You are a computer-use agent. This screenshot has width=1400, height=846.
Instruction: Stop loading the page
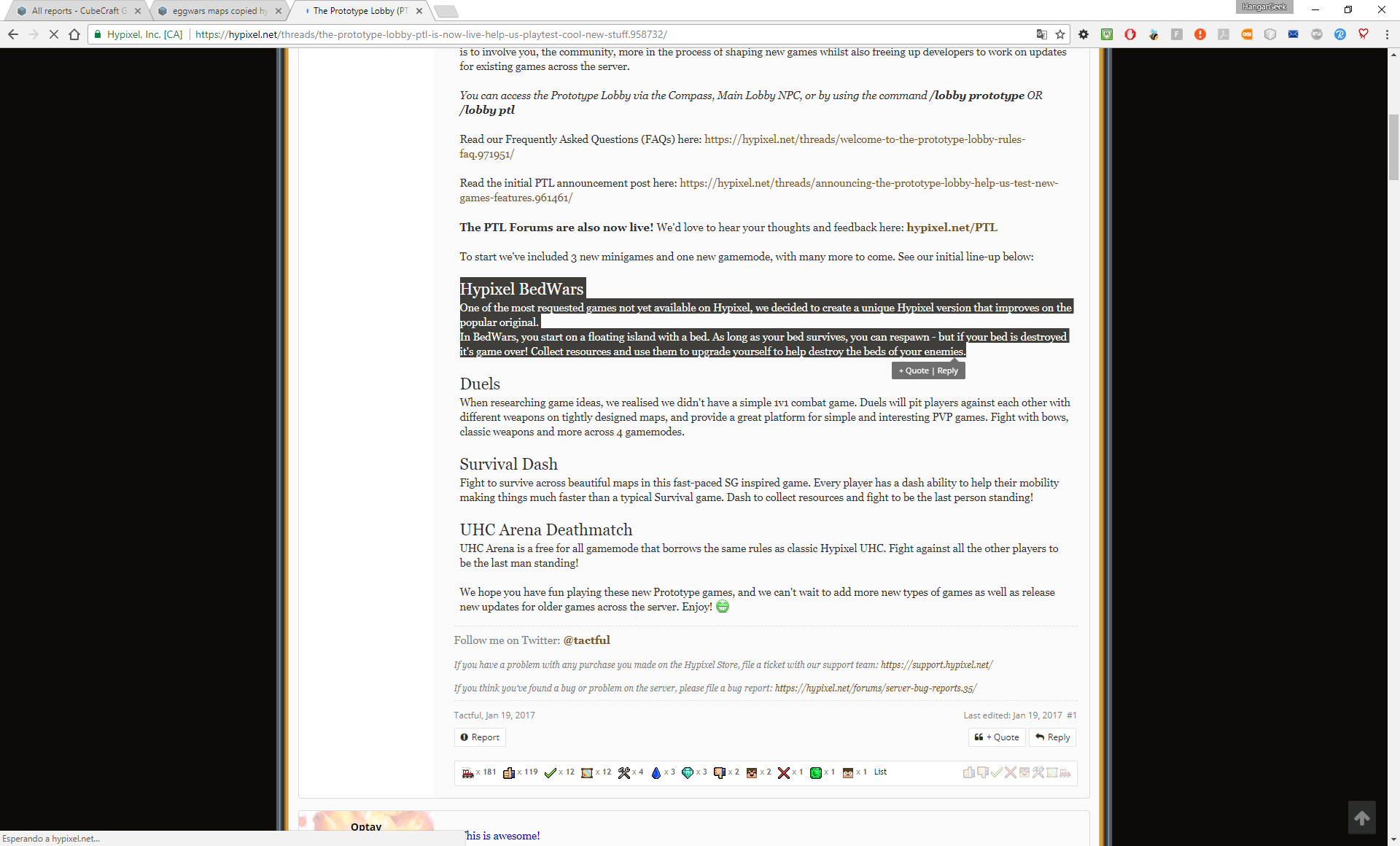coord(54,34)
